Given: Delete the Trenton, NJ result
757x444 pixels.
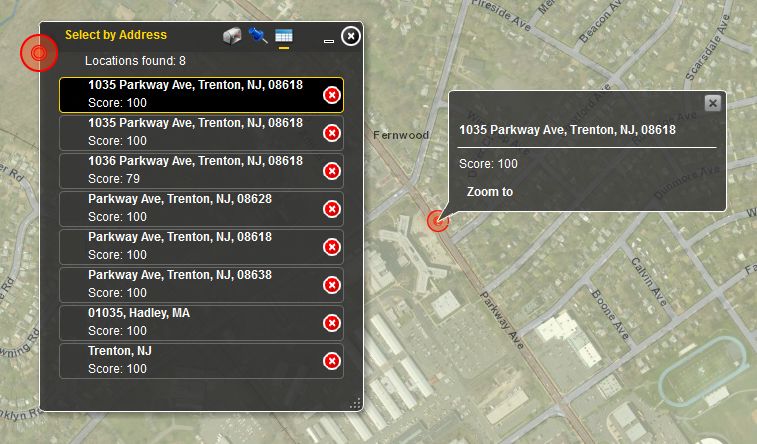Looking at the screenshot, I should (x=332, y=361).
